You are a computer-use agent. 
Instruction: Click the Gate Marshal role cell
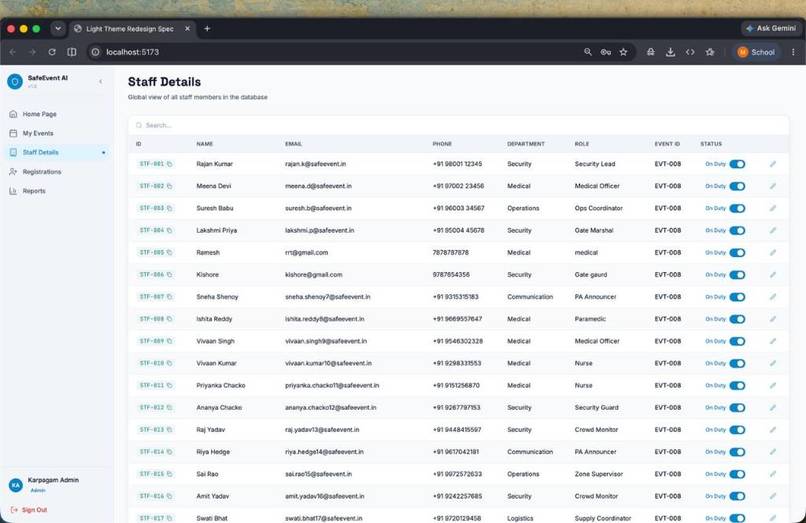point(594,230)
